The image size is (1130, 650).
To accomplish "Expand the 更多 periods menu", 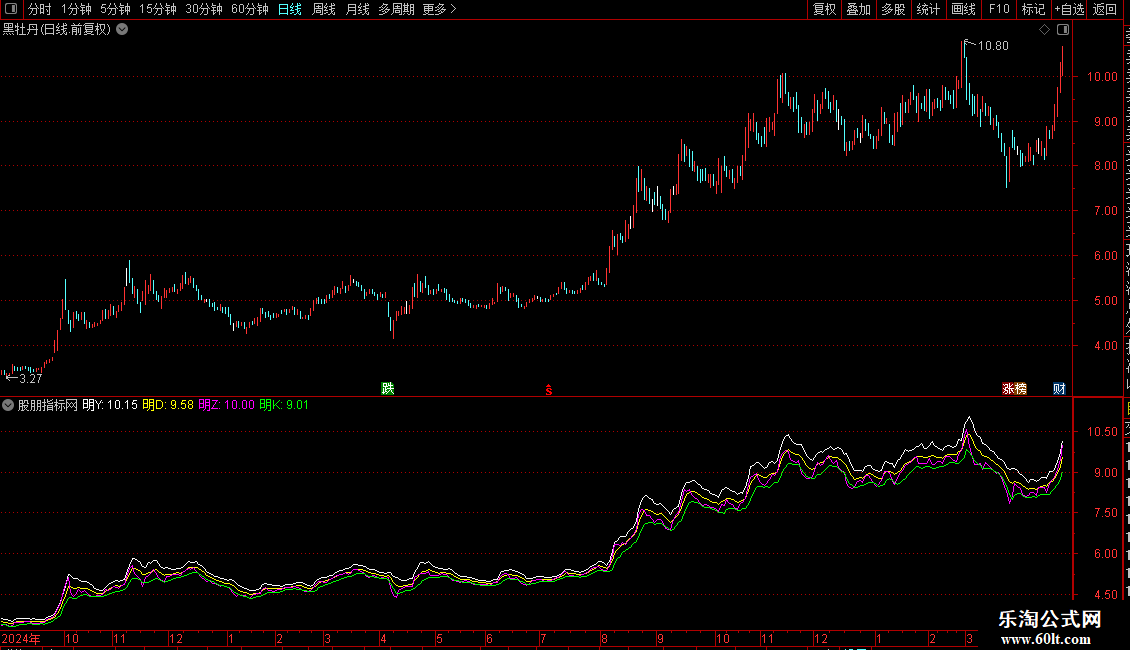I will 440,9.
